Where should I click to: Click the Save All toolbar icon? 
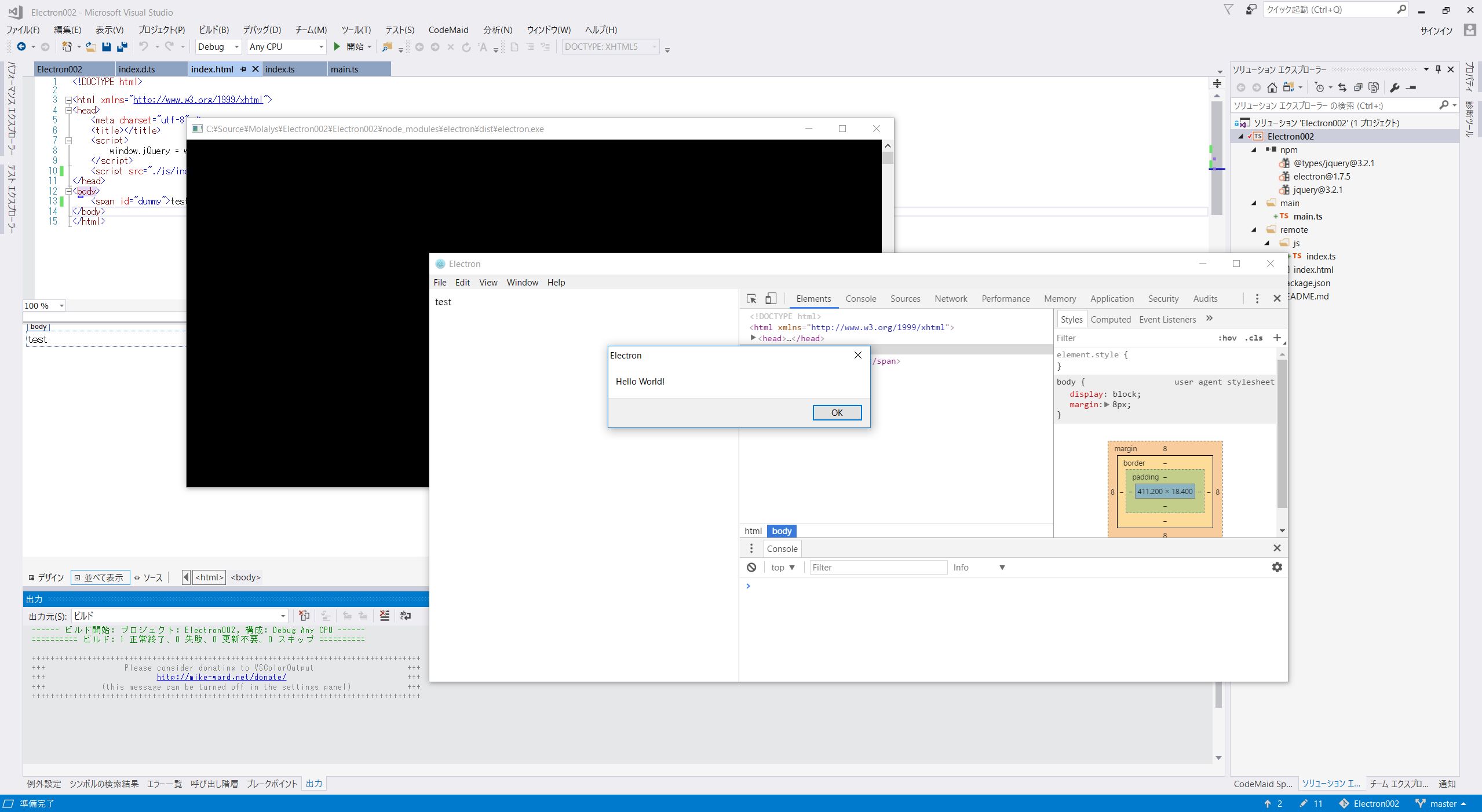tap(122, 47)
